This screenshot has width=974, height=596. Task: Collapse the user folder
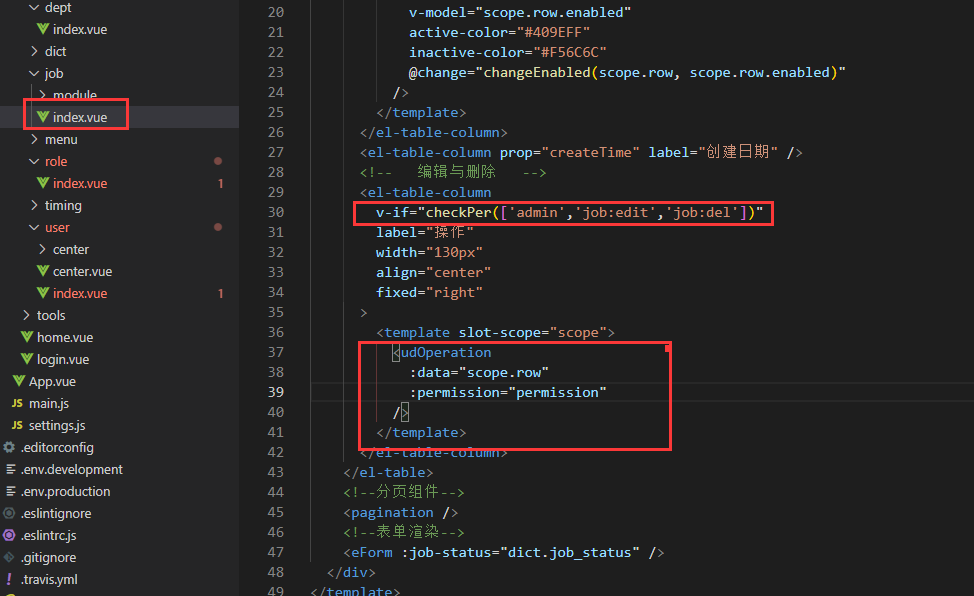pyautogui.click(x=34, y=227)
